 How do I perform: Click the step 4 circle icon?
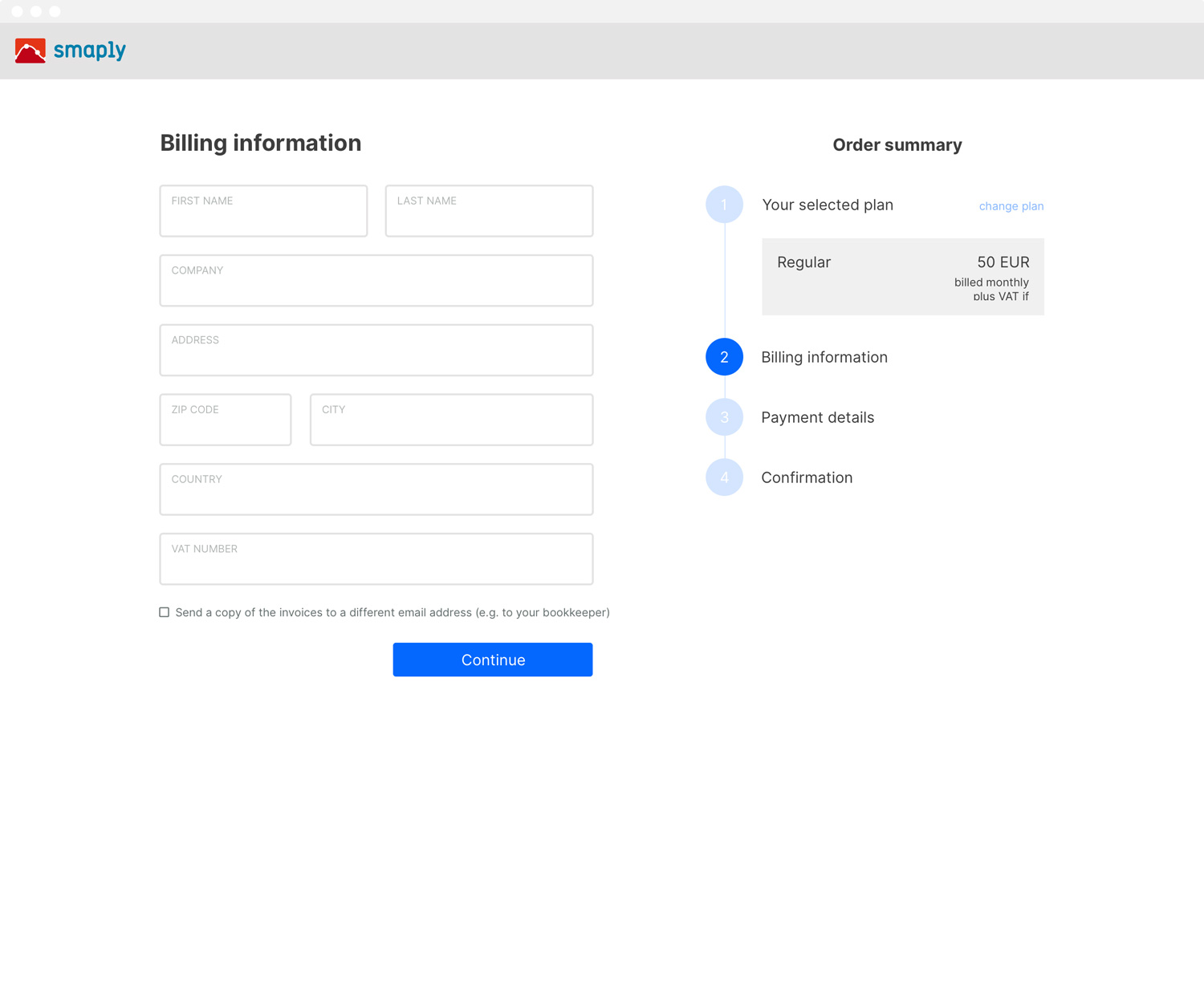point(724,477)
